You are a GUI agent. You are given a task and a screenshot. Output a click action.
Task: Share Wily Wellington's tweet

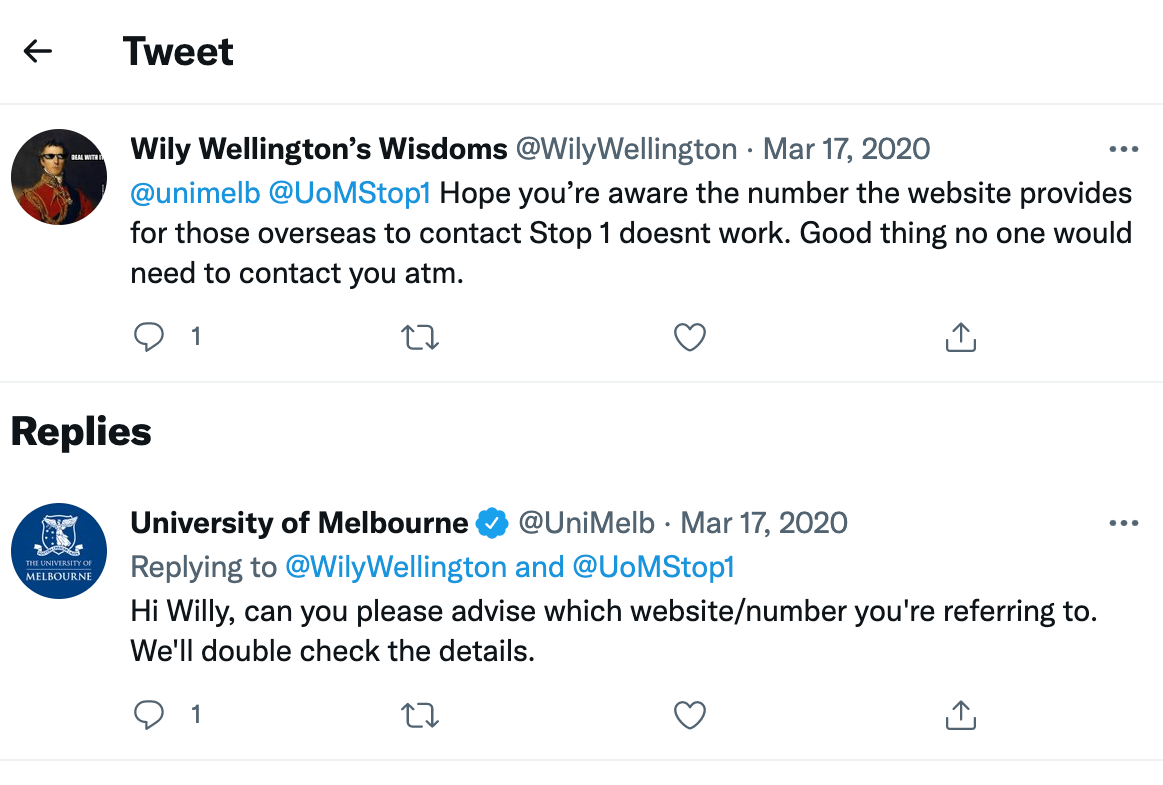pos(960,338)
